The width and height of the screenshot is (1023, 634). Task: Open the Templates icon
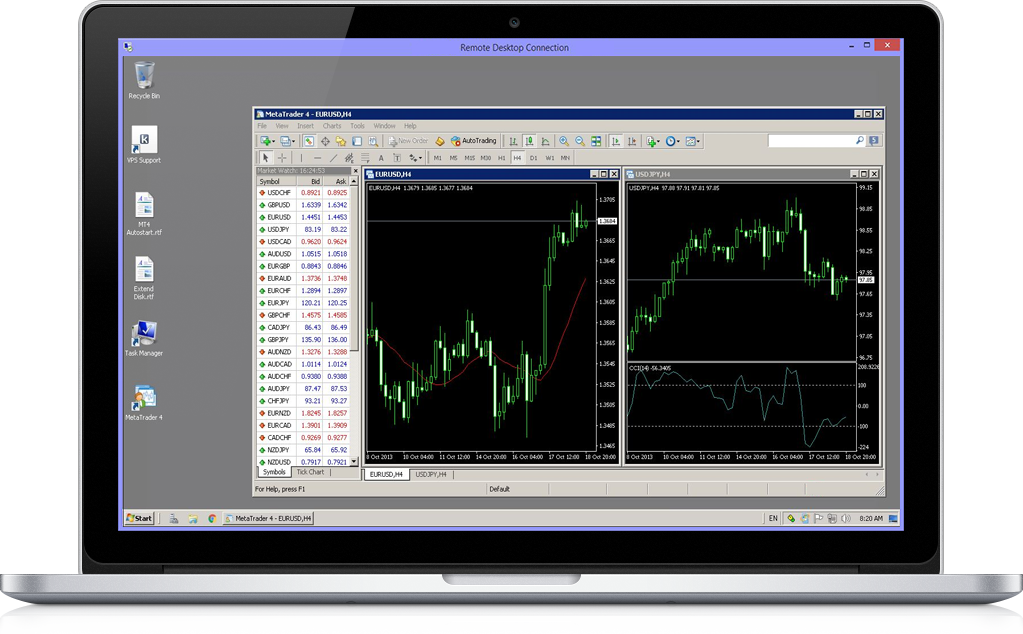tap(690, 141)
